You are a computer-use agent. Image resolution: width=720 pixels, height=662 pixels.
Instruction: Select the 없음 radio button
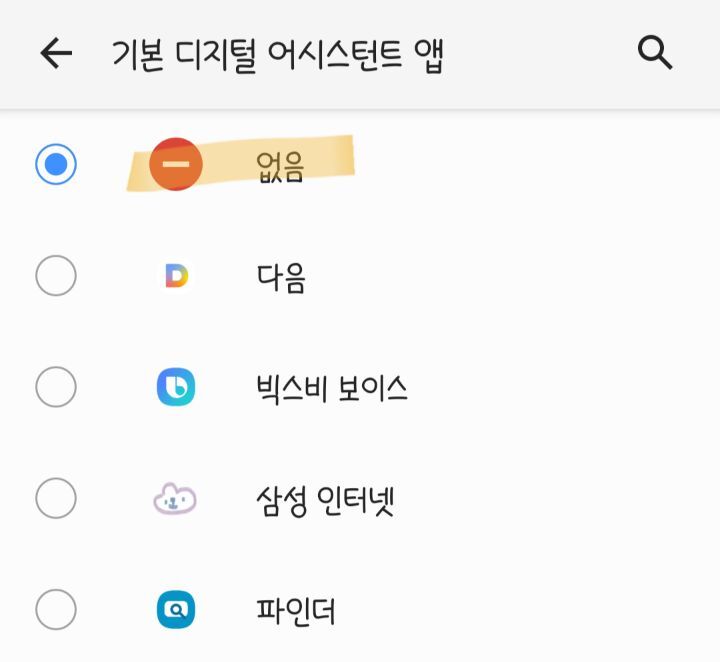click(x=56, y=165)
